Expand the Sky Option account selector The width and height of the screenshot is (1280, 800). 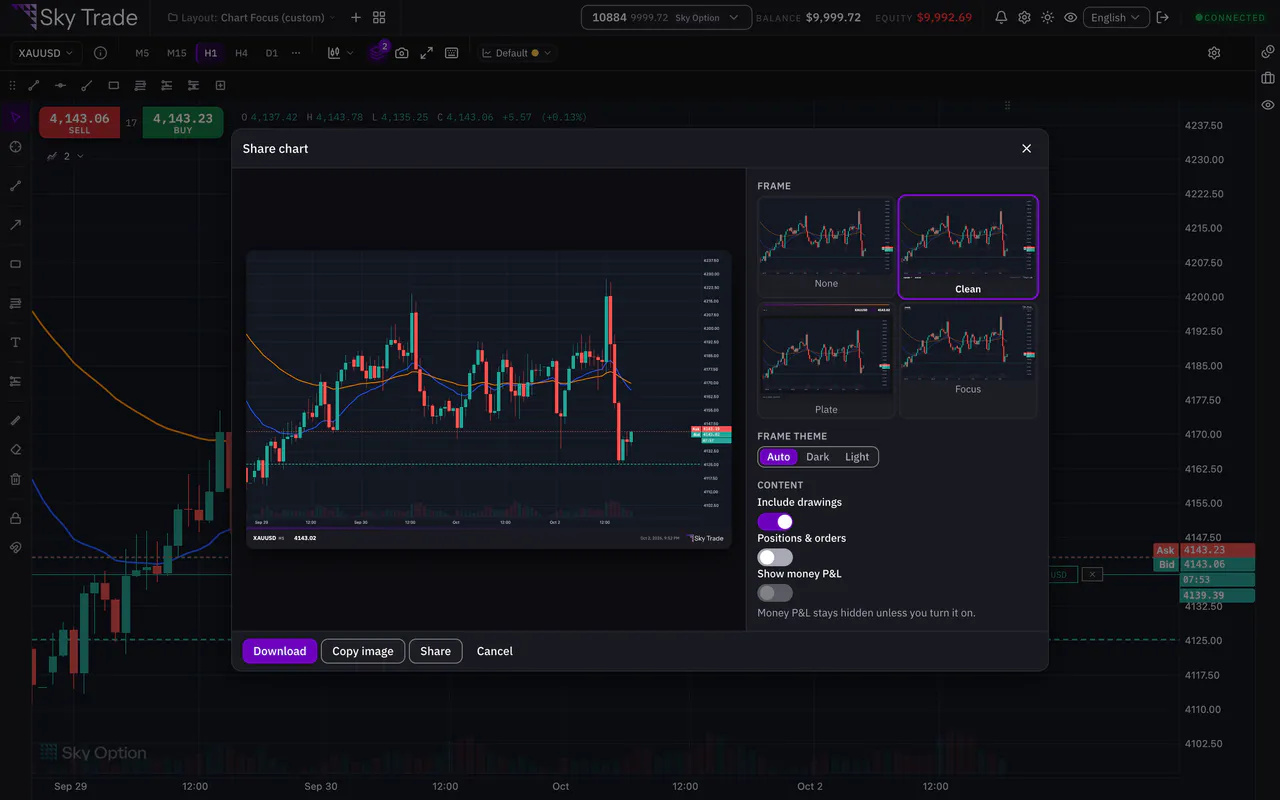(666, 18)
